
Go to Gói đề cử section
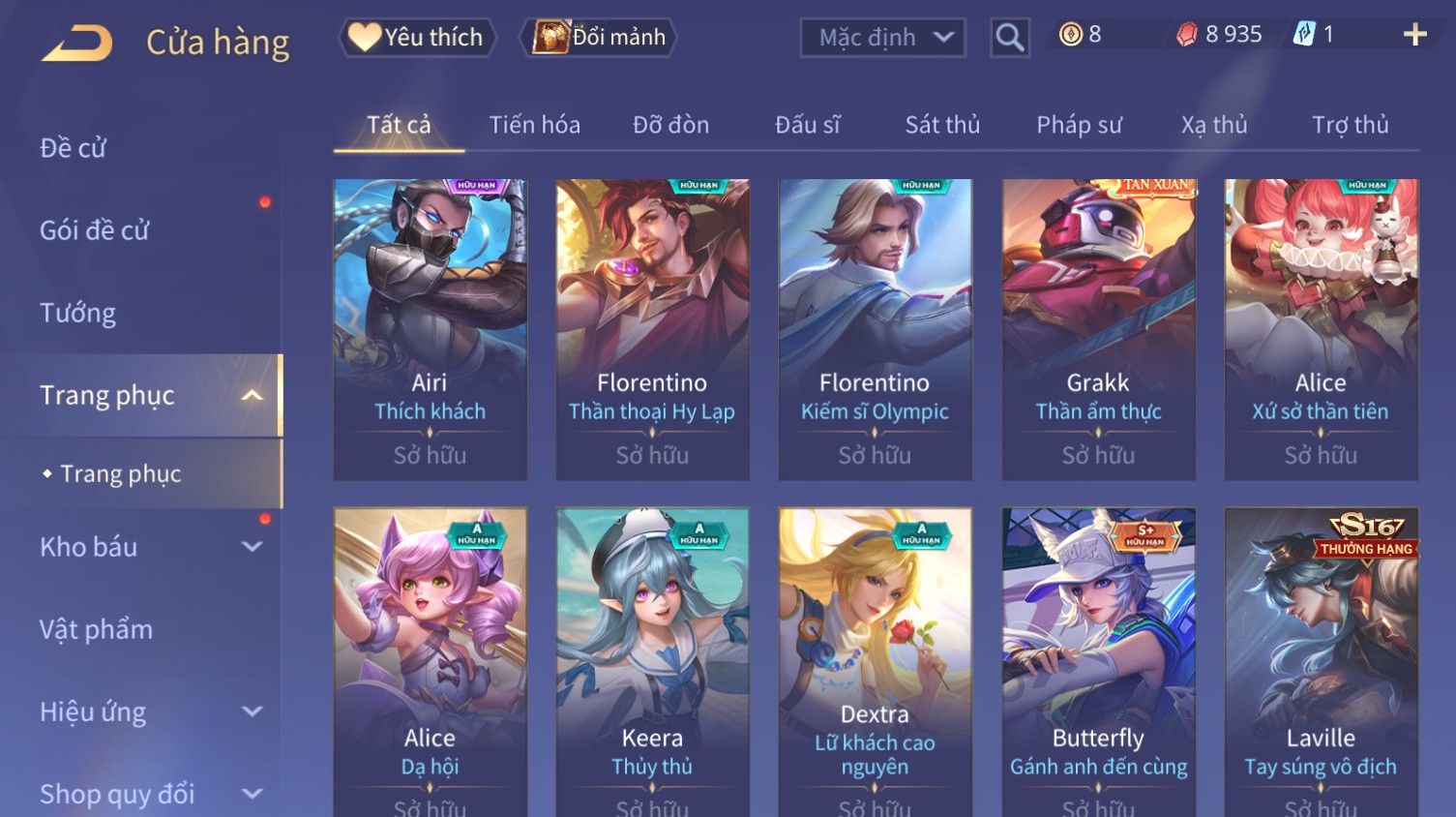[x=94, y=230]
